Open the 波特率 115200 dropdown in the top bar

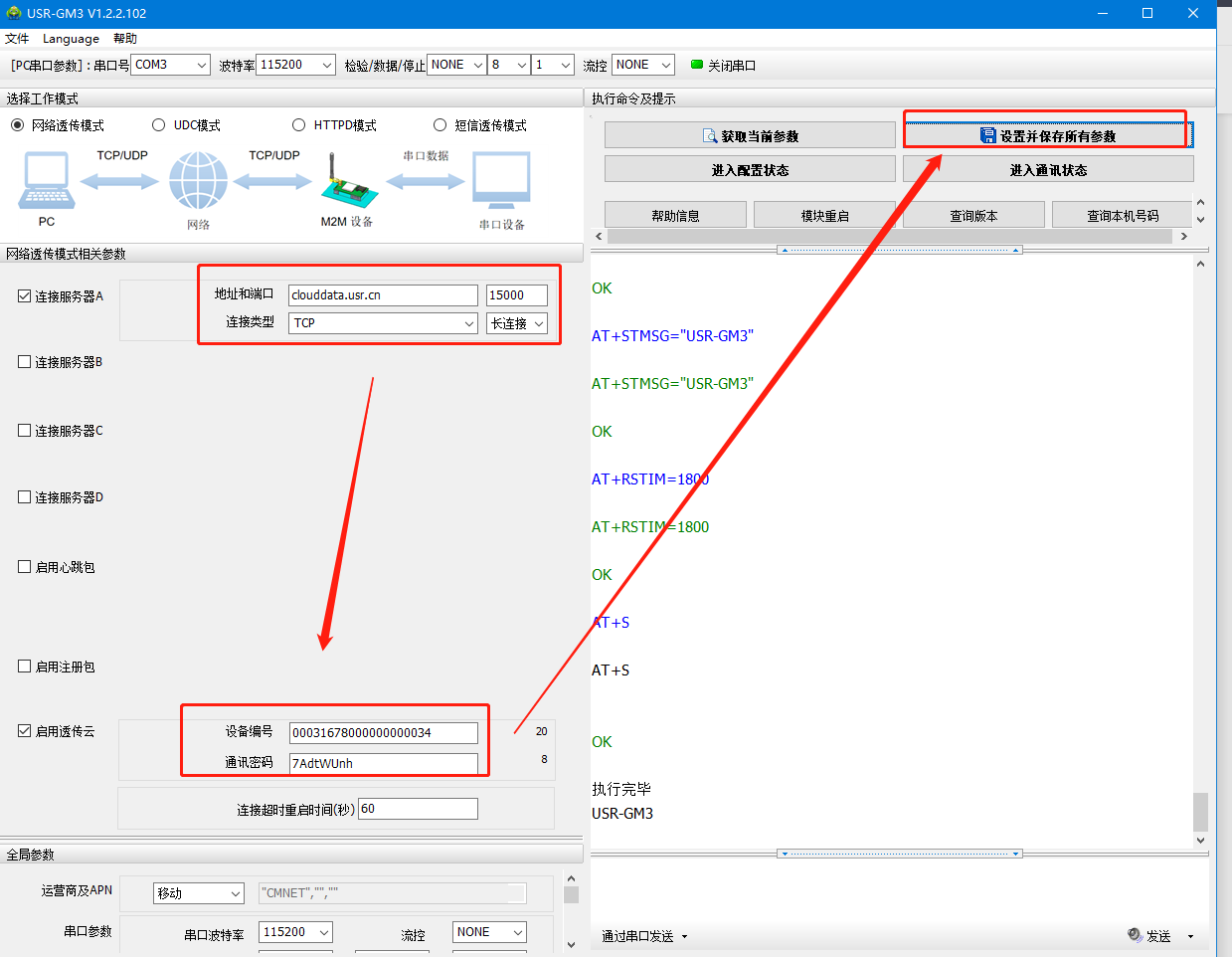[x=295, y=65]
